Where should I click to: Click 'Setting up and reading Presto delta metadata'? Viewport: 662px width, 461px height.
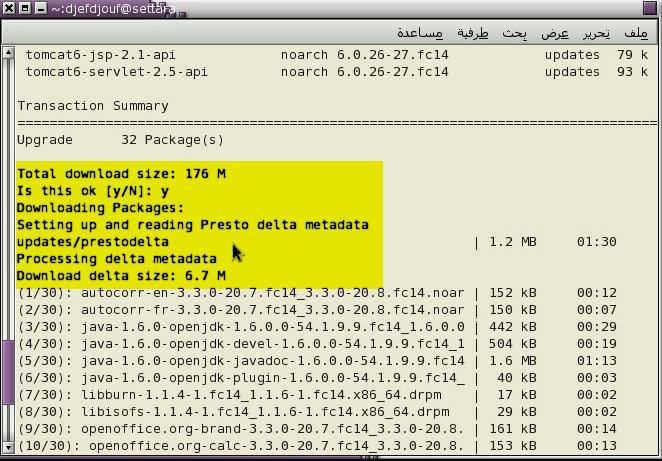[193, 225]
